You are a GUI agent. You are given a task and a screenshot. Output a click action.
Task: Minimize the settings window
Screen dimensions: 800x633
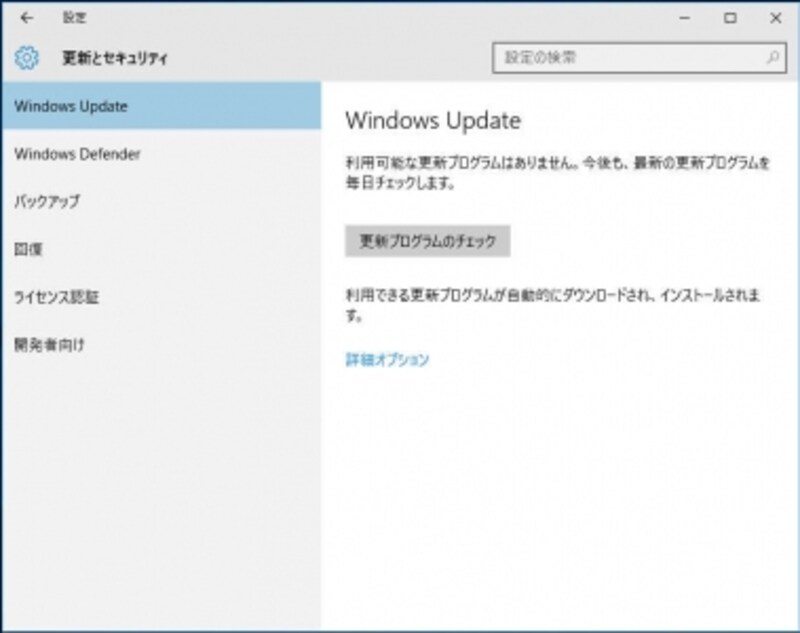[x=685, y=18]
